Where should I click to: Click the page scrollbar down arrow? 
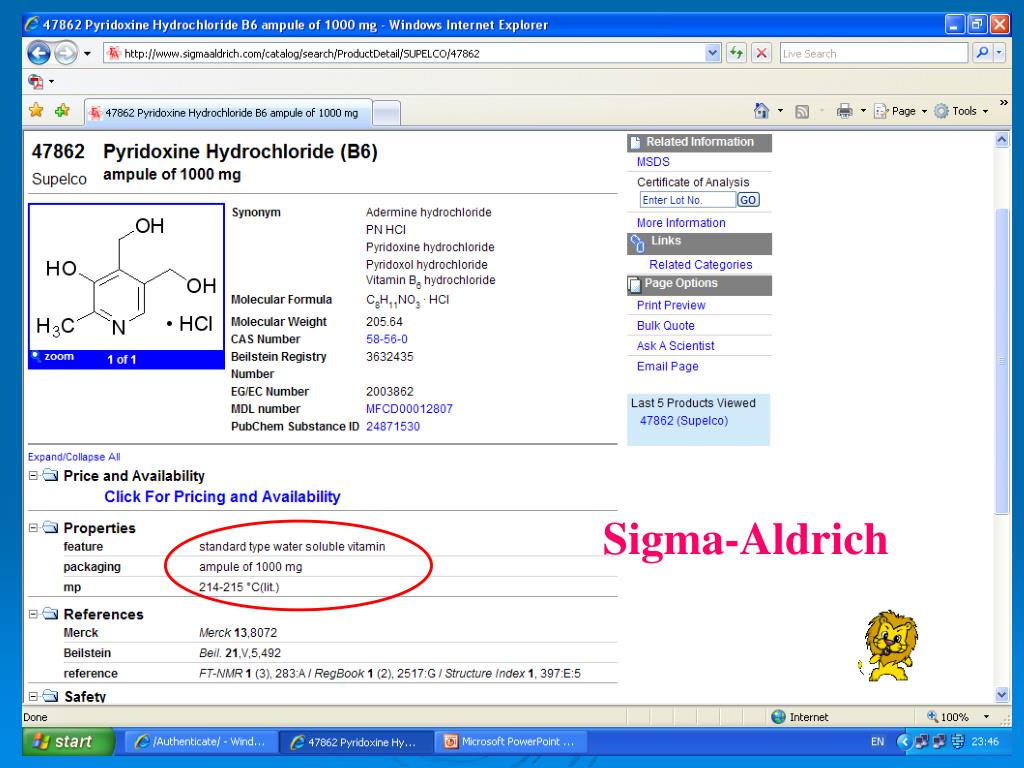1002,696
